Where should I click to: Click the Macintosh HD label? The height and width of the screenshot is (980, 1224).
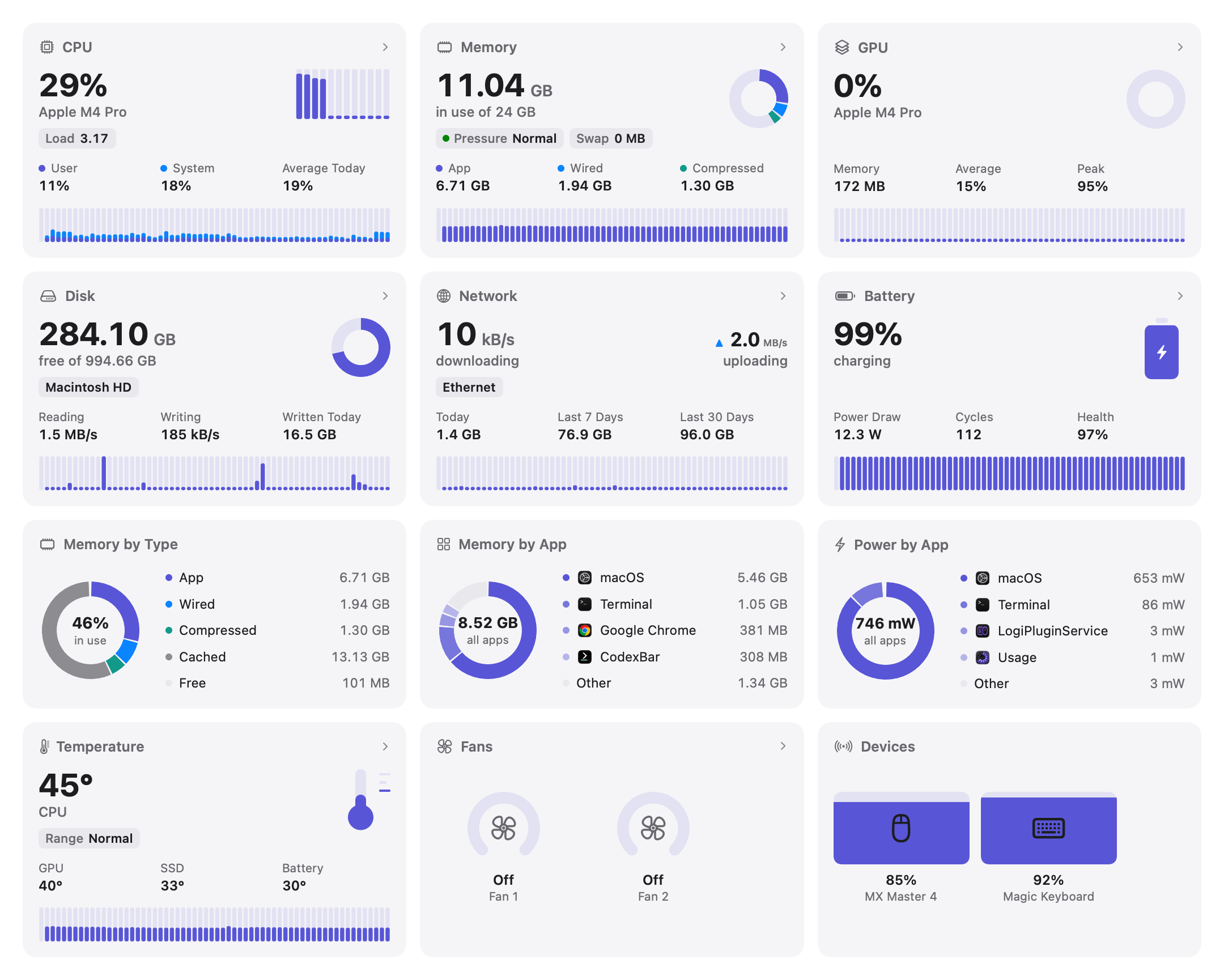point(88,387)
